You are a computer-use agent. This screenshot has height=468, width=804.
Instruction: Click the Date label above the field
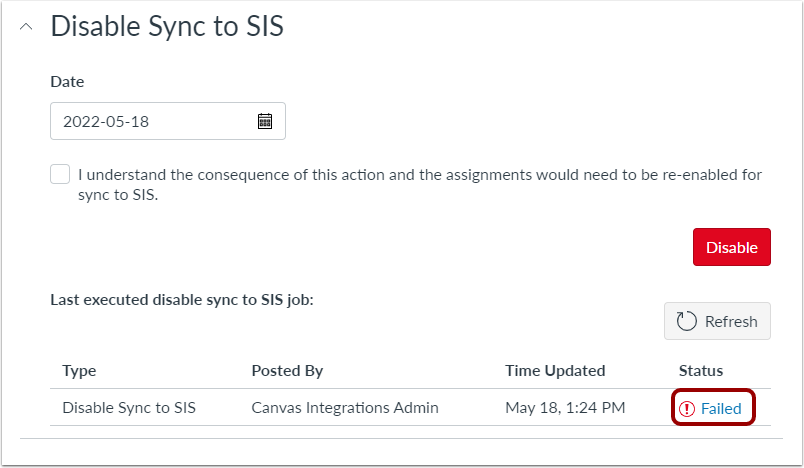(x=67, y=82)
